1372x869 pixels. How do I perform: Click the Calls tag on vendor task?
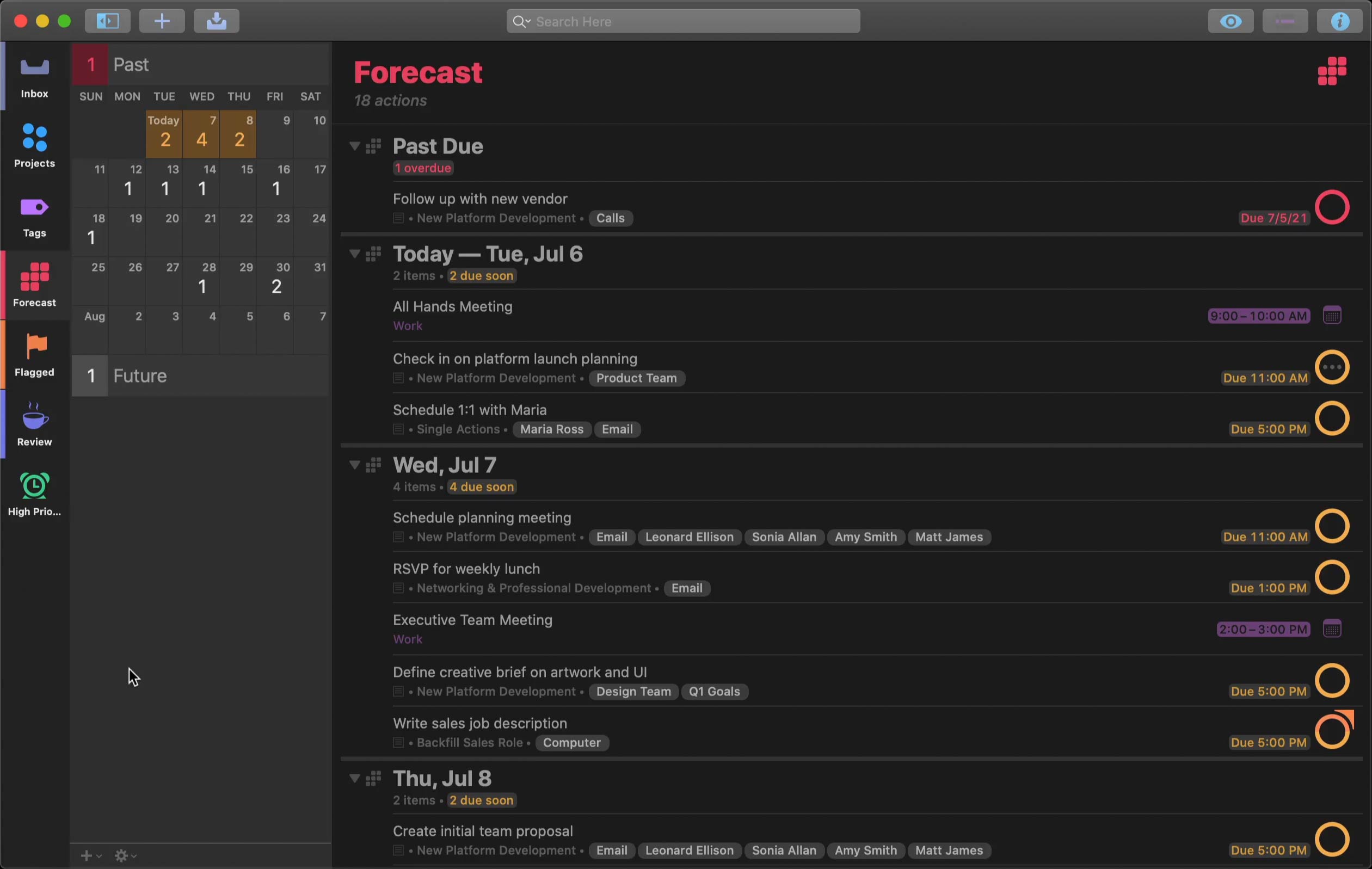click(x=610, y=218)
